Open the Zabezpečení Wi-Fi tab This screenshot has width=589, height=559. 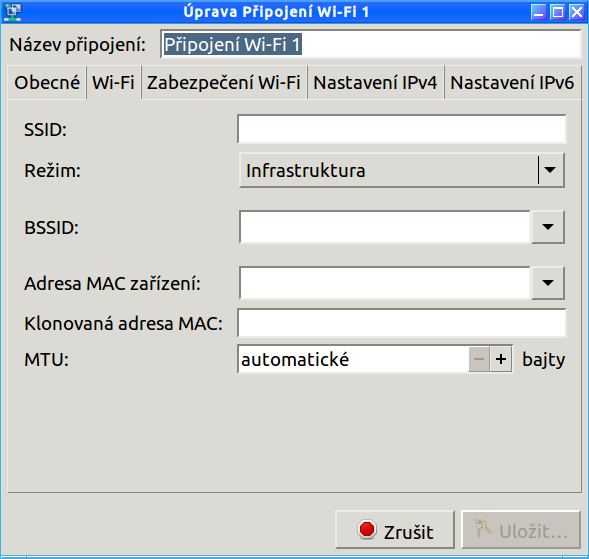(224, 83)
